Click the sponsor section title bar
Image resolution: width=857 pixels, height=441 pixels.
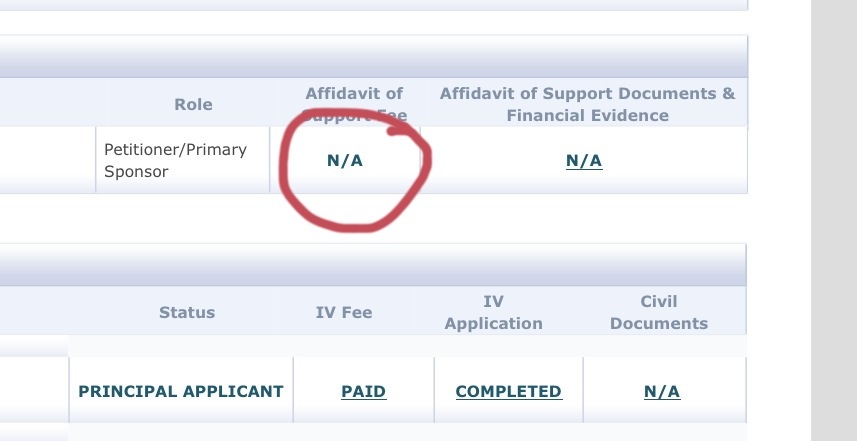tap(373, 57)
